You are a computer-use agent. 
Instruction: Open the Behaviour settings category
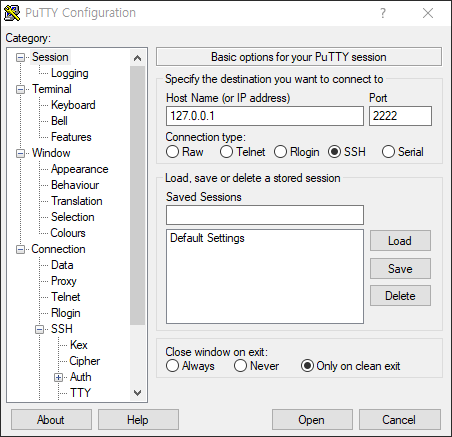tap(75, 185)
